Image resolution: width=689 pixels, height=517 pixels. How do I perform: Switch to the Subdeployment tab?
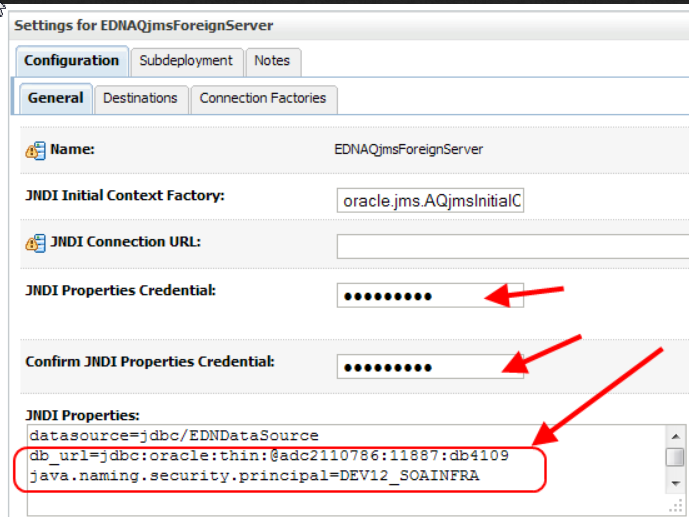coord(186,61)
